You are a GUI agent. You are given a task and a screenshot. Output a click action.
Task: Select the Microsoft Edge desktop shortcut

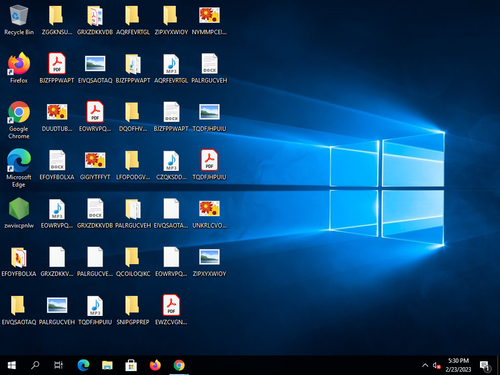tap(19, 168)
